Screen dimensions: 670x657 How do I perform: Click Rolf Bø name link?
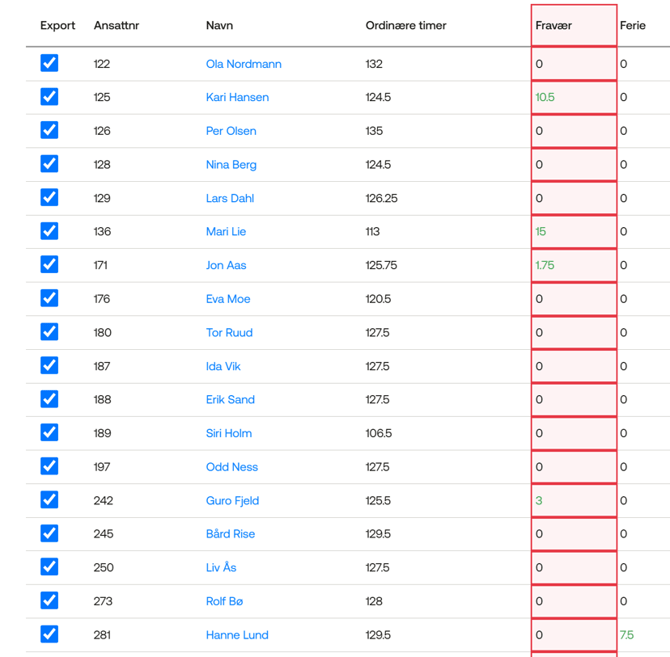click(224, 601)
